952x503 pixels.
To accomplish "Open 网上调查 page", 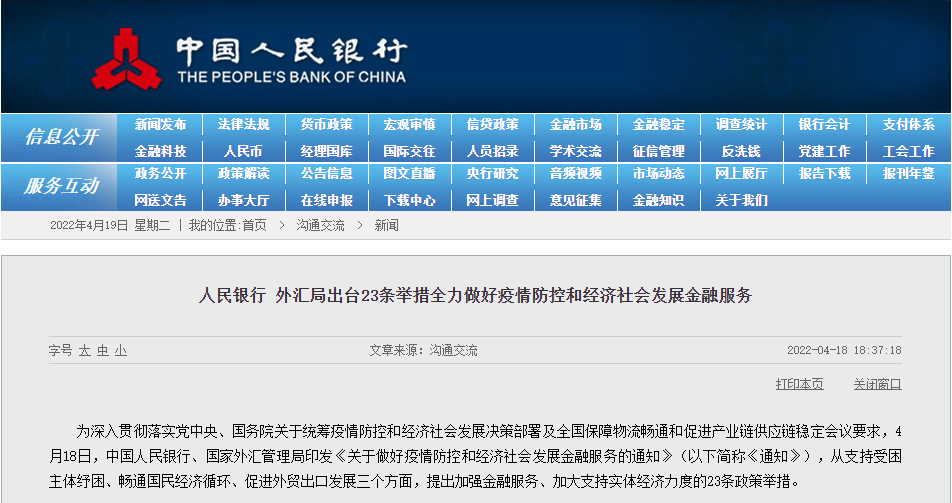I will coord(492,200).
